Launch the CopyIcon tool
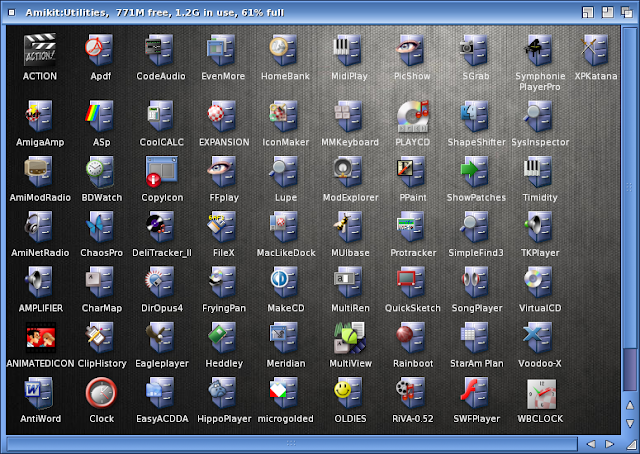 click(161, 171)
